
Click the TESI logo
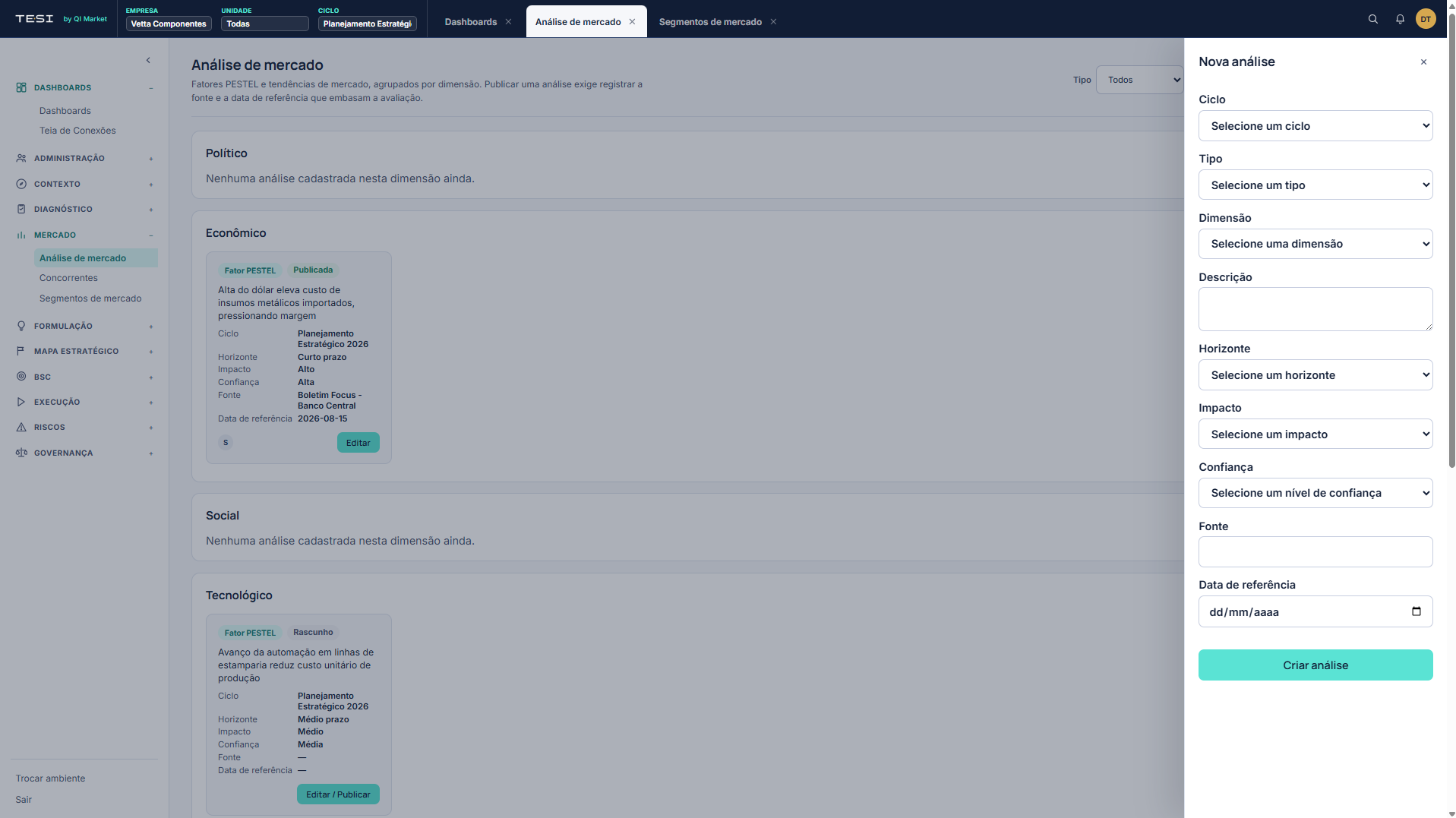click(x=35, y=19)
